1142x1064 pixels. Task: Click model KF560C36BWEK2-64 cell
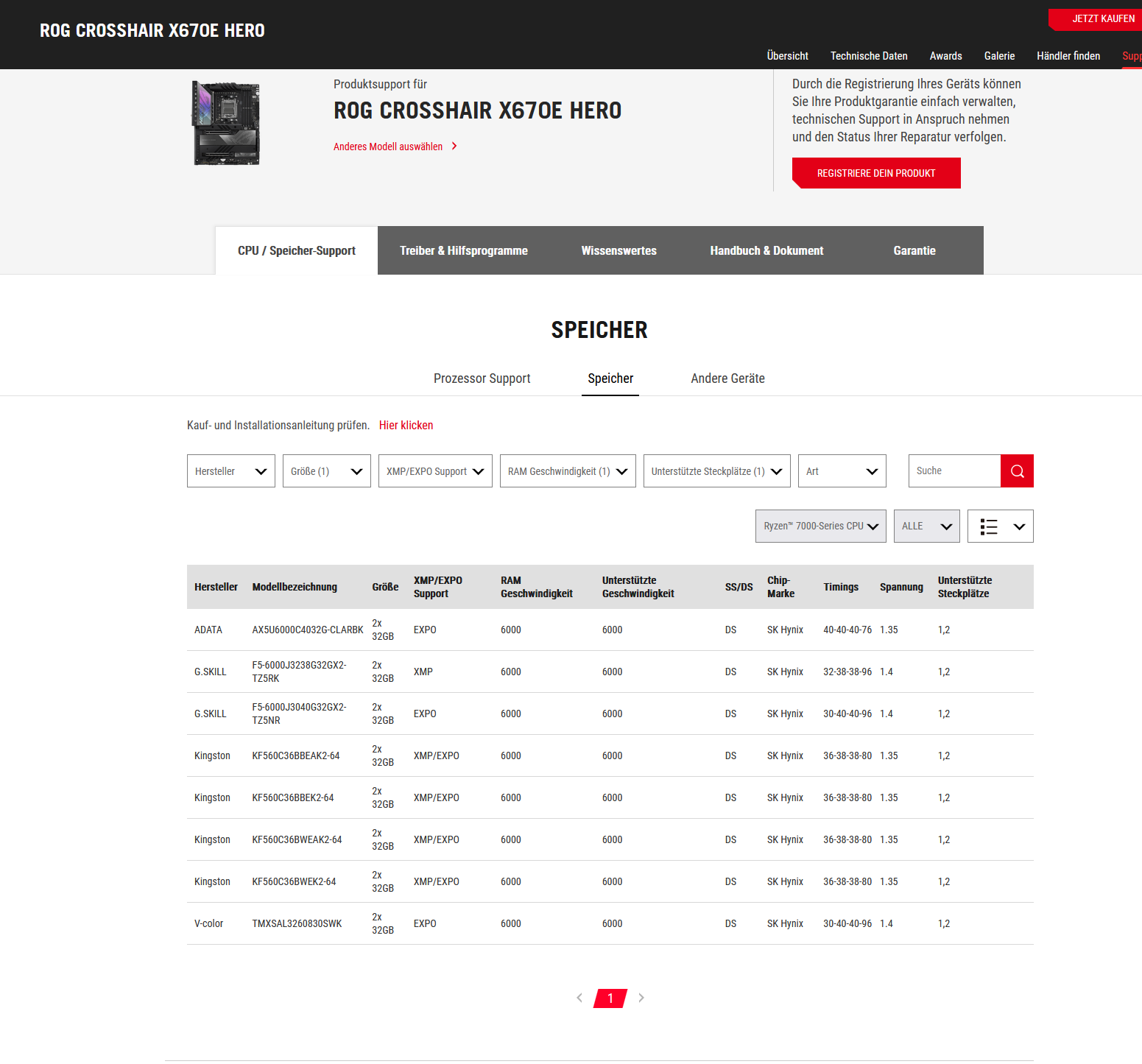[294, 882]
